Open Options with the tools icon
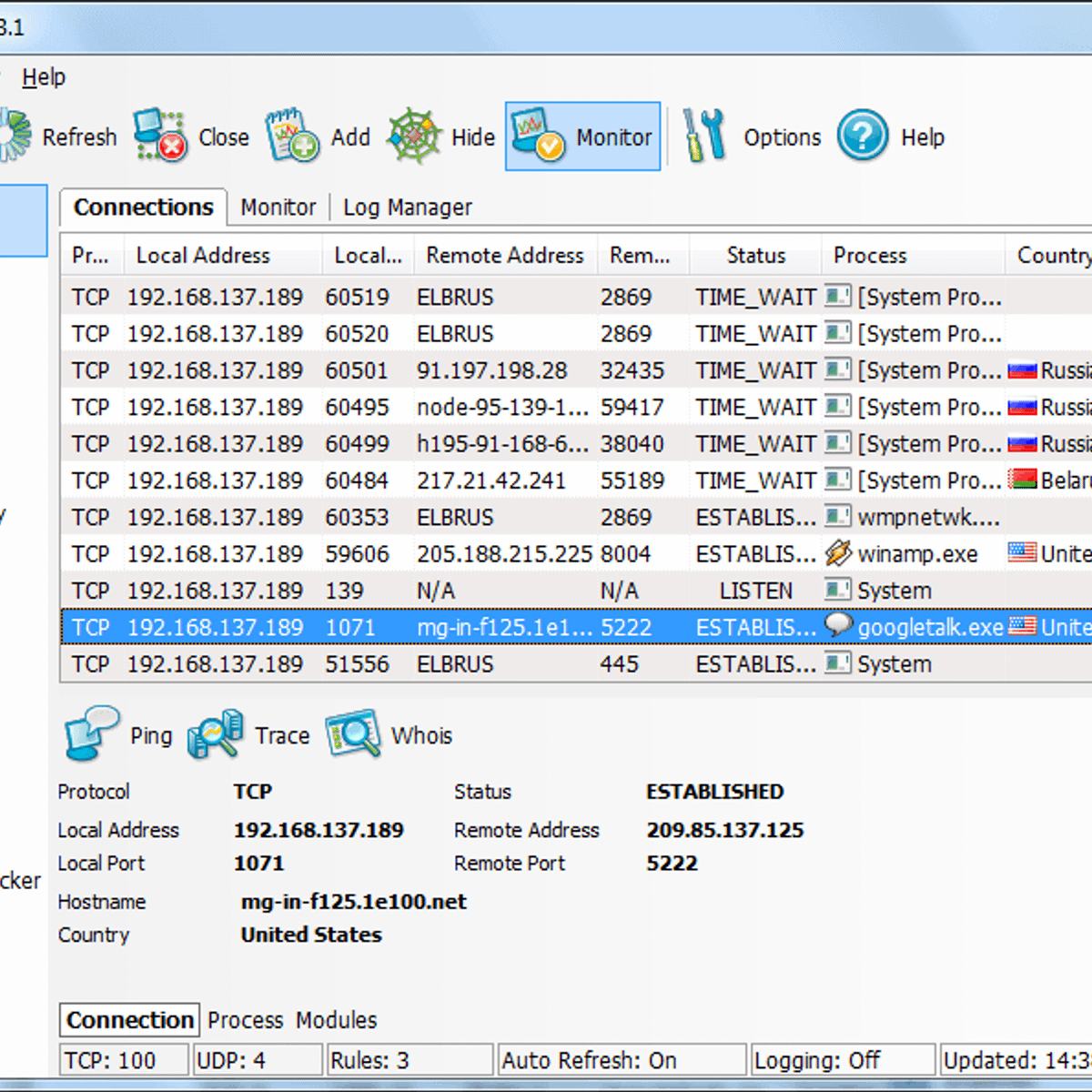This screenshot has height=1092, width=1092. coord(704,136)
